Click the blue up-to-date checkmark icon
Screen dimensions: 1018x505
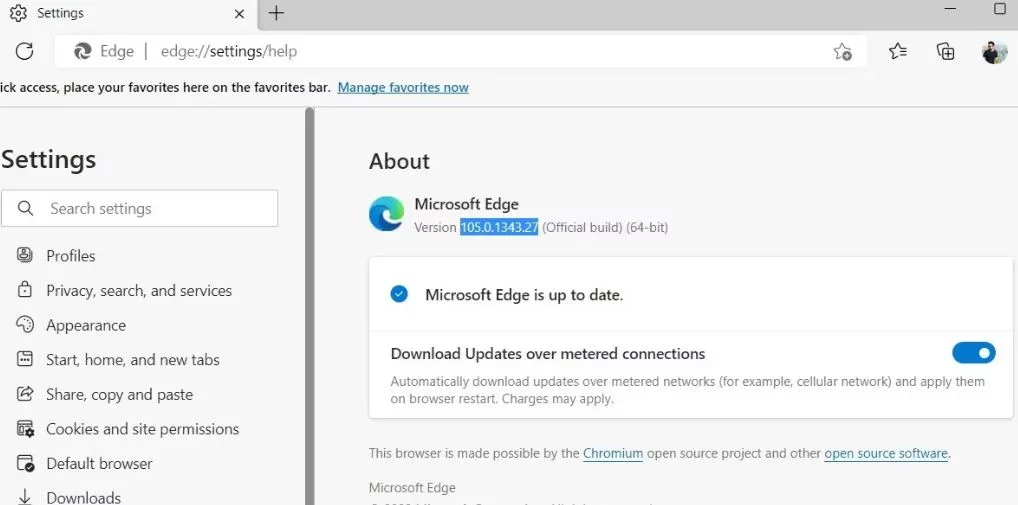coord(399,295)
